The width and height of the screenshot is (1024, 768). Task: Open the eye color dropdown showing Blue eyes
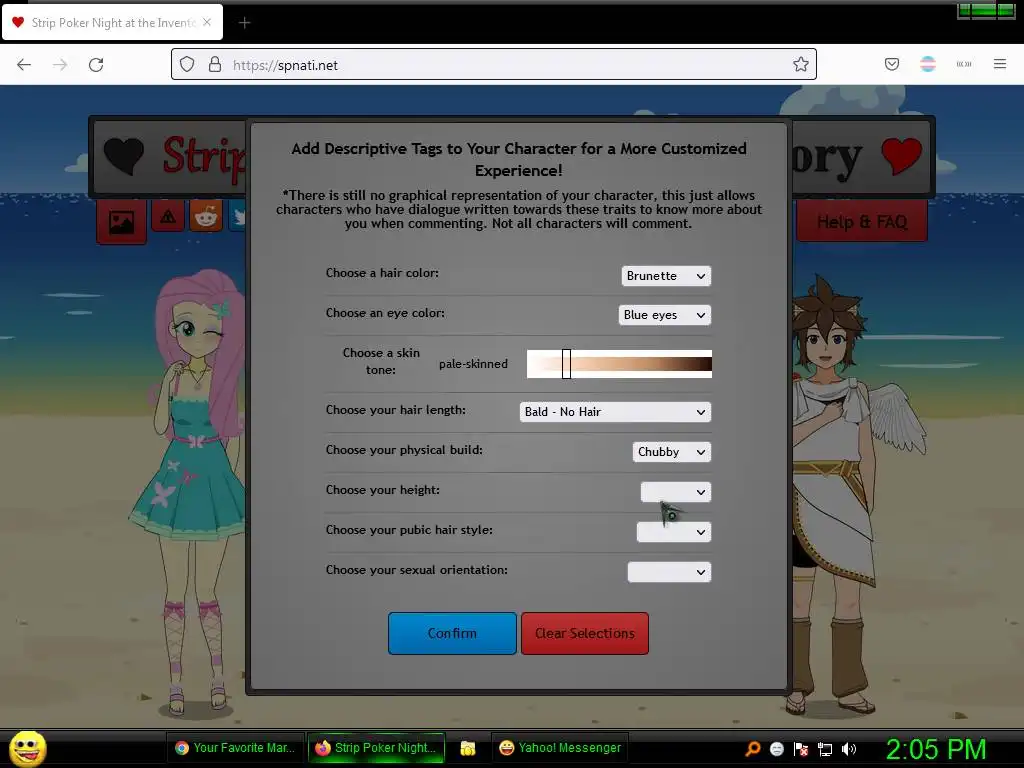pos(664,315)
